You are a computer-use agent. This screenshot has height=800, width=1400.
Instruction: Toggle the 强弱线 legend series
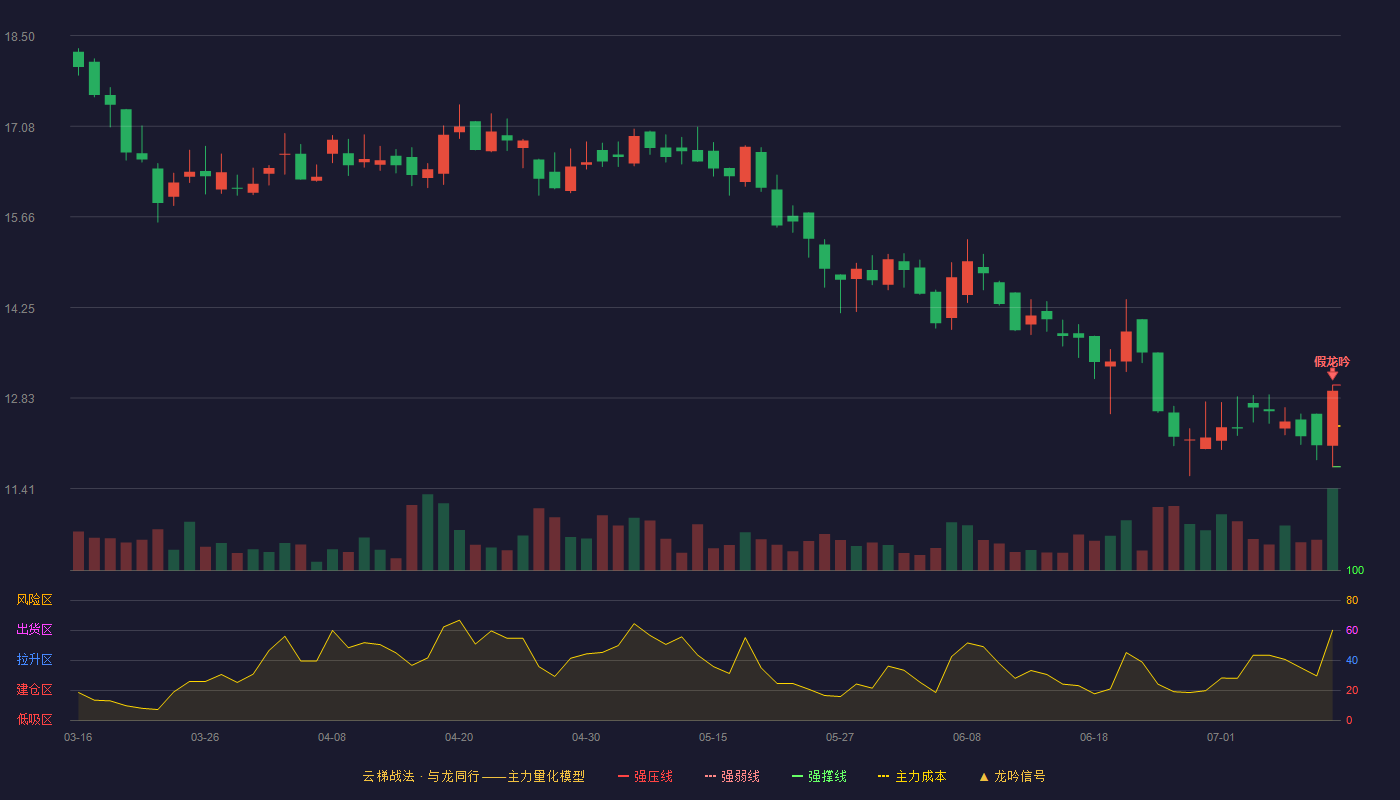(x=732, y=776)
